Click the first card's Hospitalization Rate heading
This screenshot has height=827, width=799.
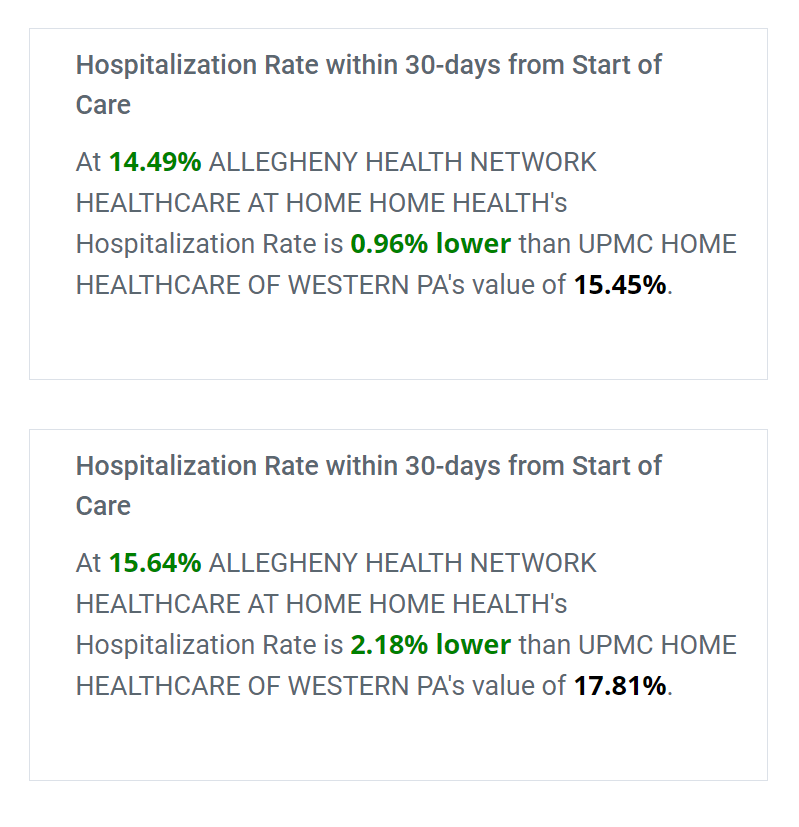pyautogui.click(x=368, y=84)
